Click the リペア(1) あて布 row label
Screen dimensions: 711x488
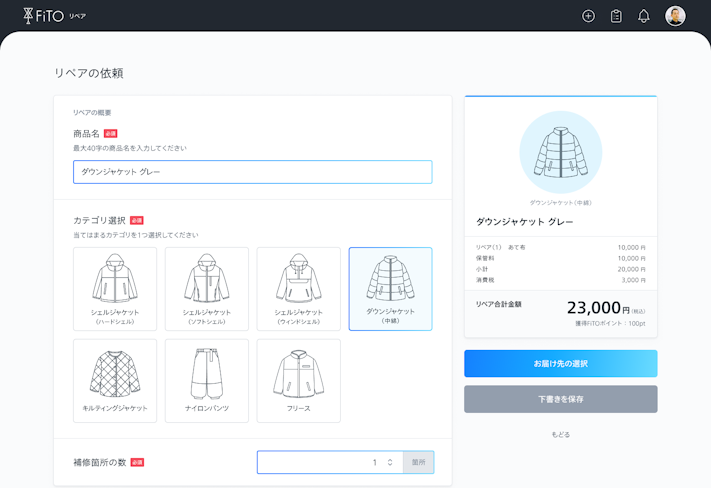coord(501,248)
